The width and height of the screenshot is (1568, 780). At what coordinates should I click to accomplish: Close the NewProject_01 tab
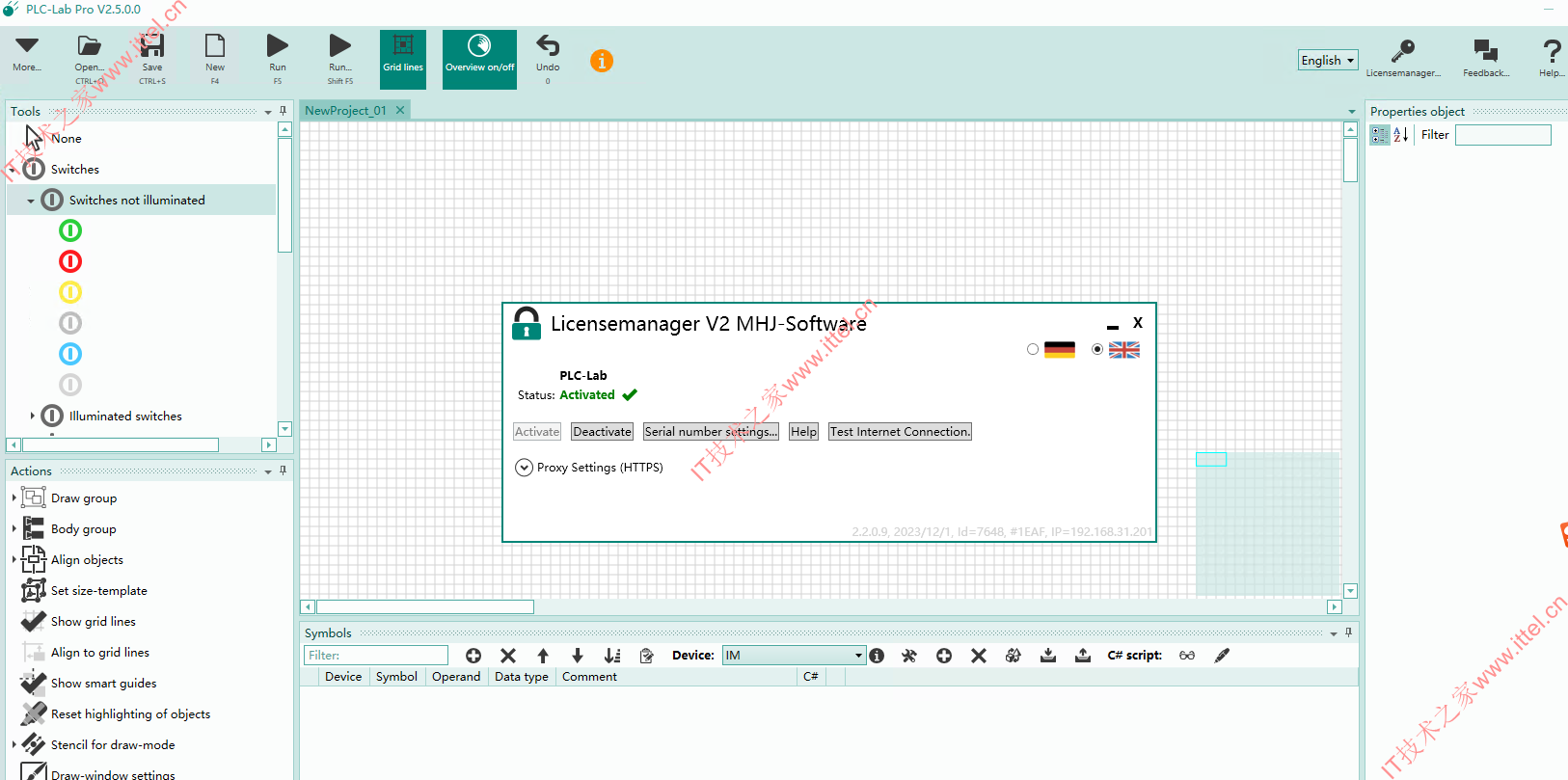tap(400, 110)
